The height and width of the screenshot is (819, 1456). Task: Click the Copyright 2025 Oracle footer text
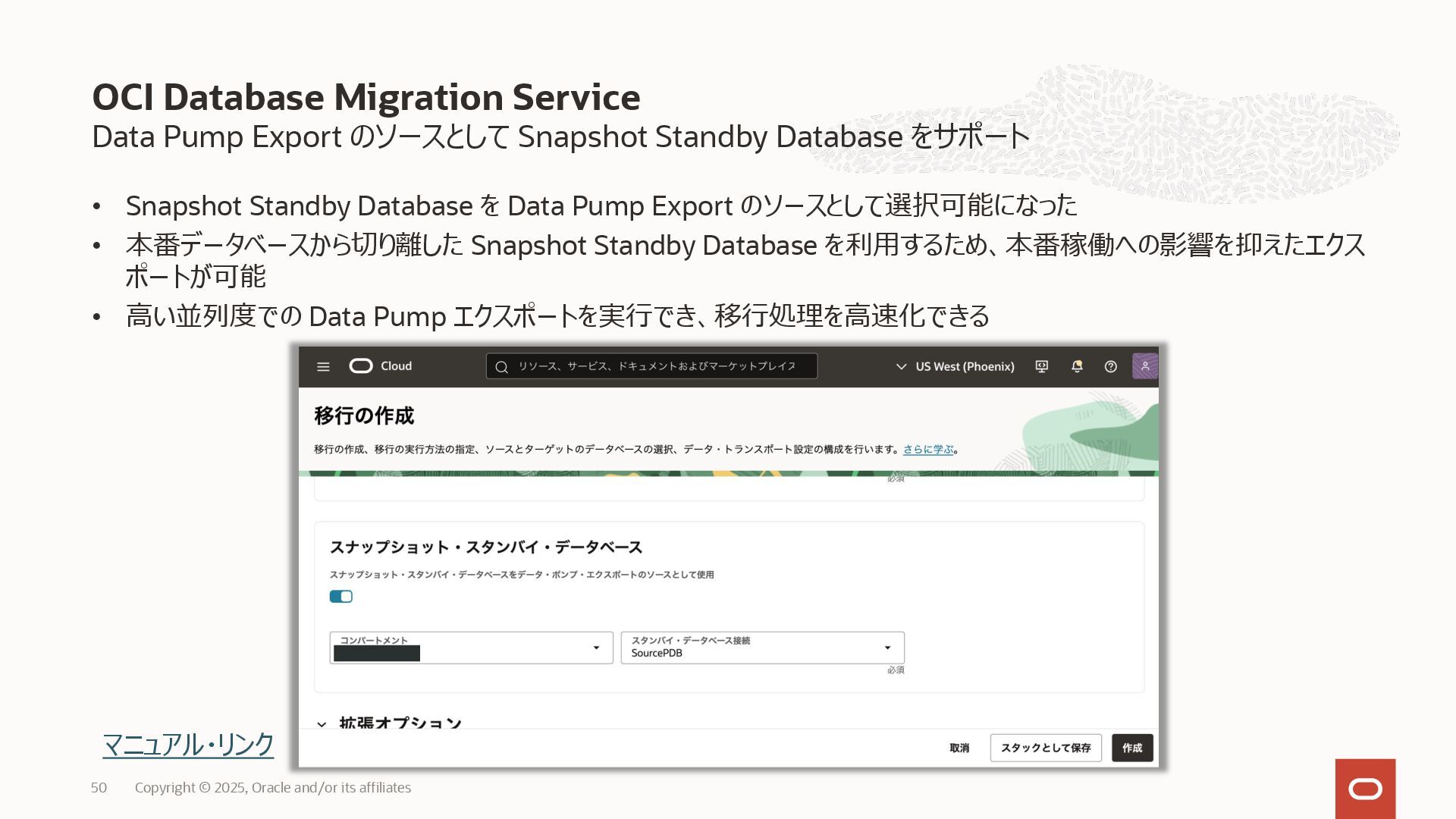(273, 788)
